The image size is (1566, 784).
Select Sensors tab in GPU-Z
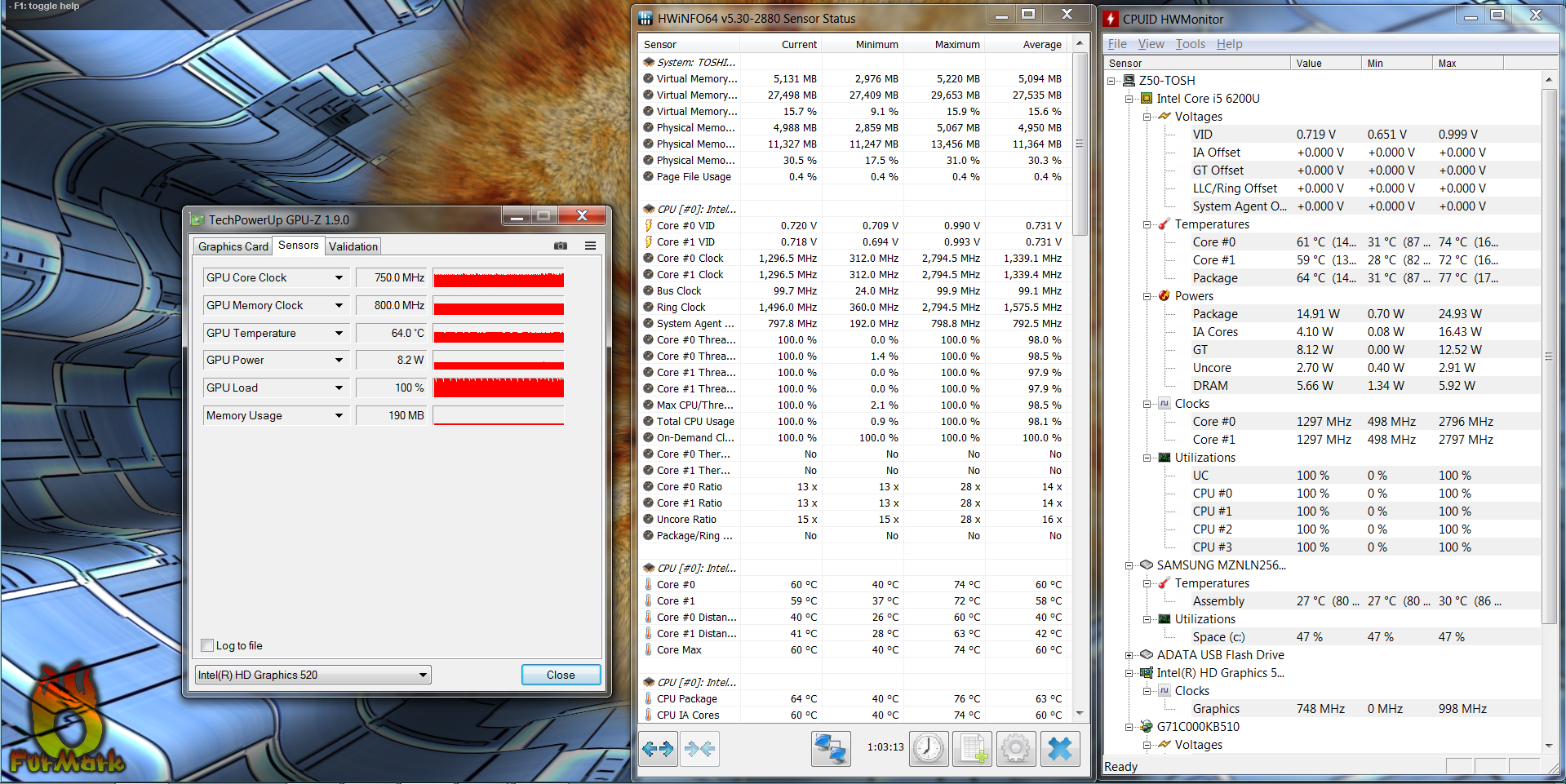coord(299,245)
